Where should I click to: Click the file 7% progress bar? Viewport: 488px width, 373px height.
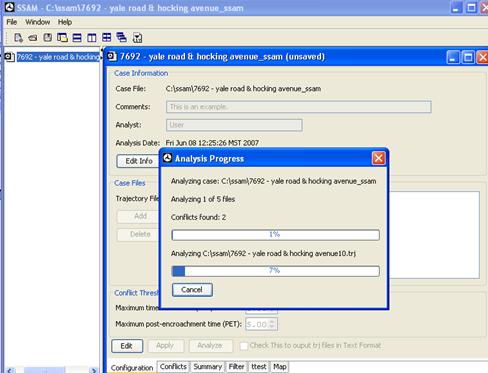(275, 271)
